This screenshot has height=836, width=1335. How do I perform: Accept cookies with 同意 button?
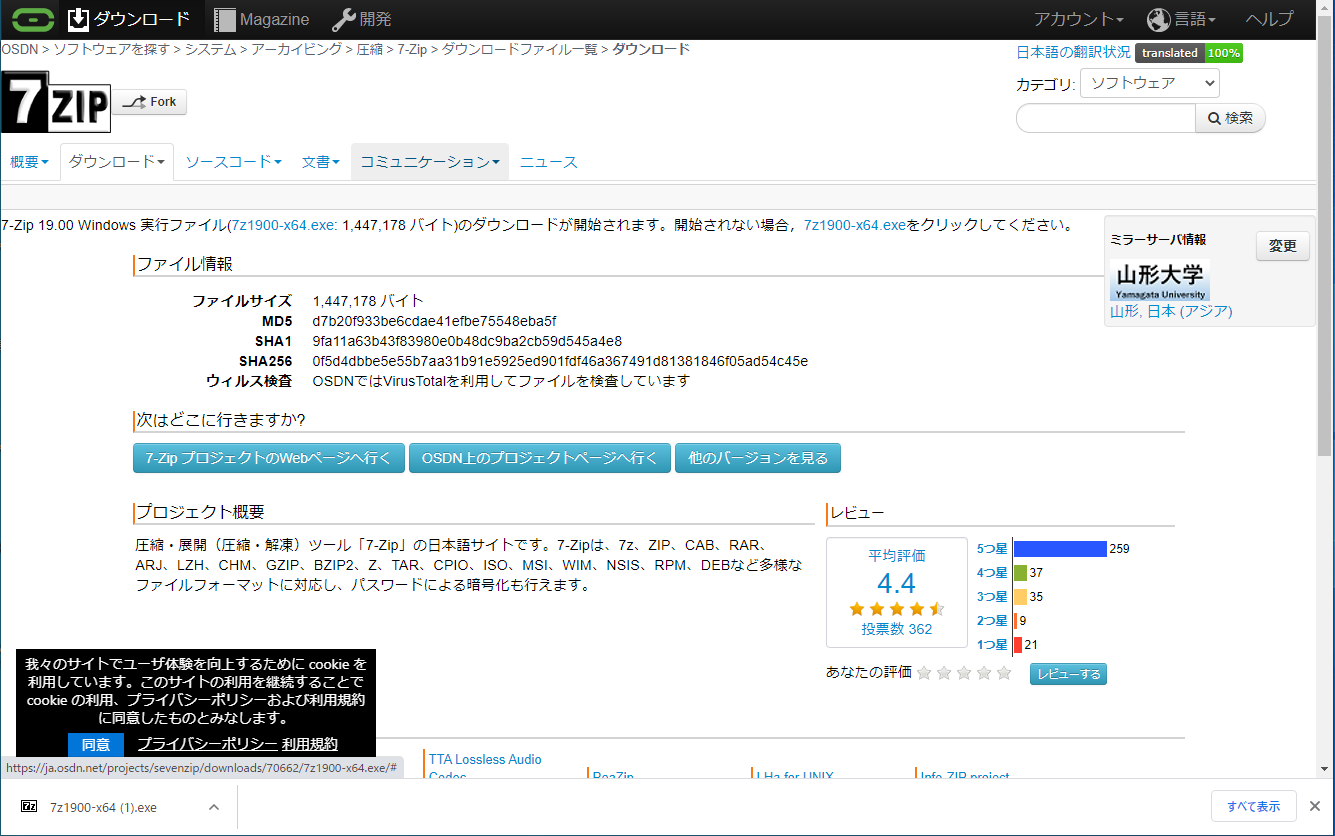point(96,744)
